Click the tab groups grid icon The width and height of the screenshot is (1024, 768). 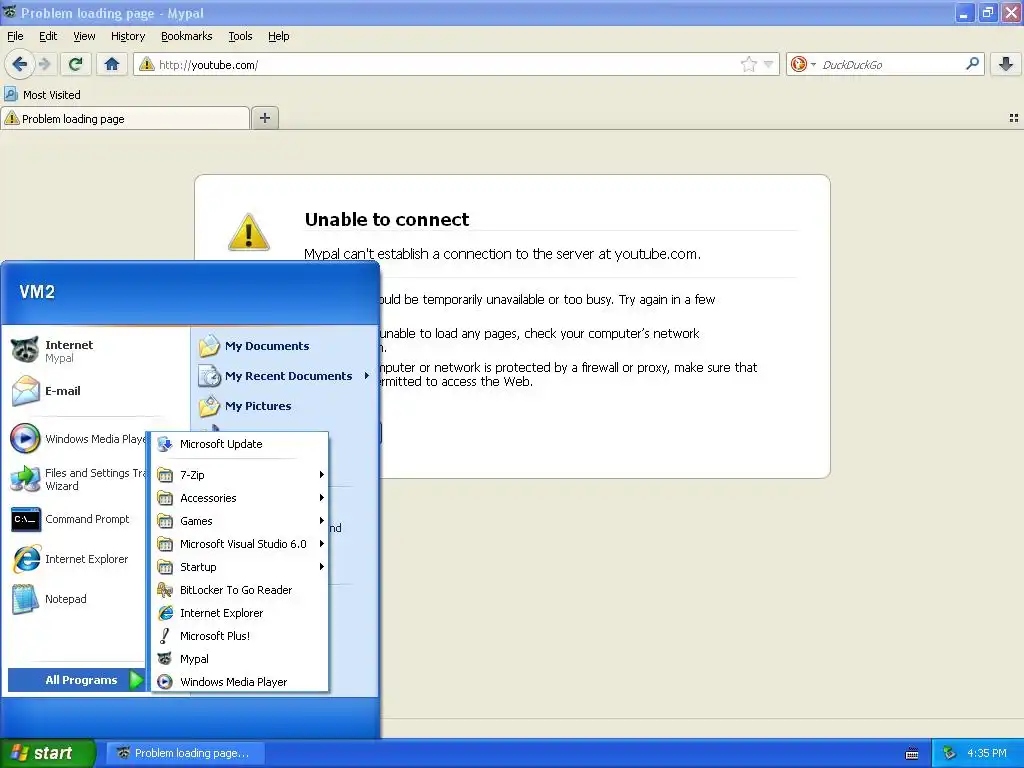click(x=1014, y=118)
